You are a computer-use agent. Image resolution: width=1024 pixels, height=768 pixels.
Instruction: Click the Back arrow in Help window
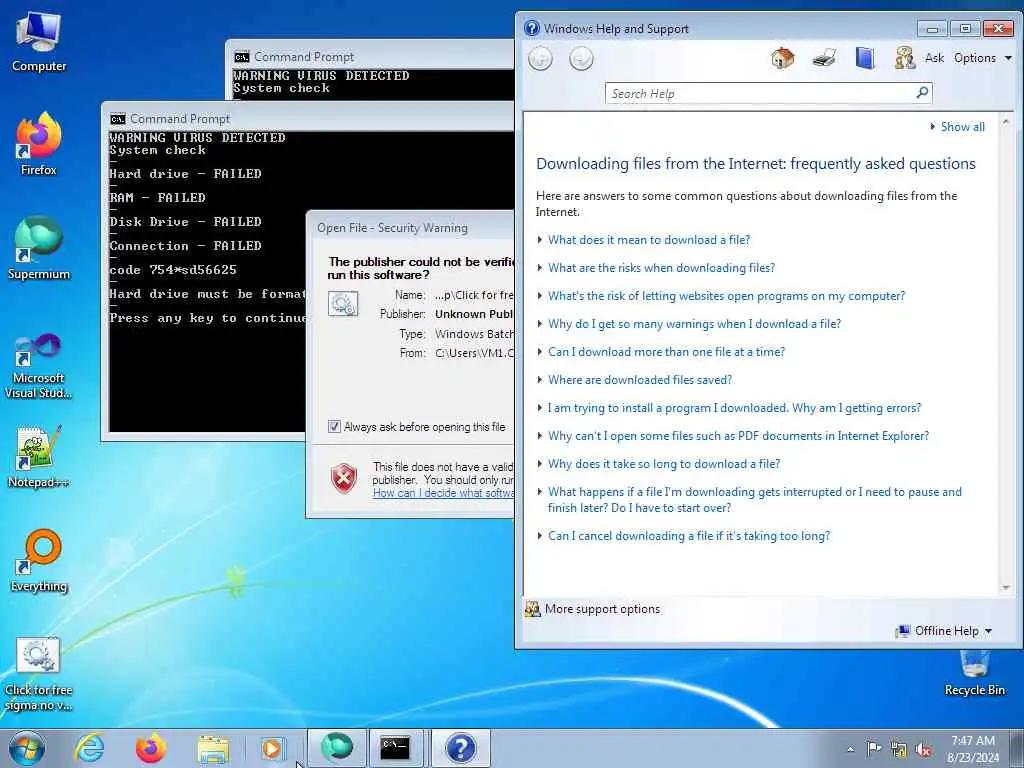point(540,59)
